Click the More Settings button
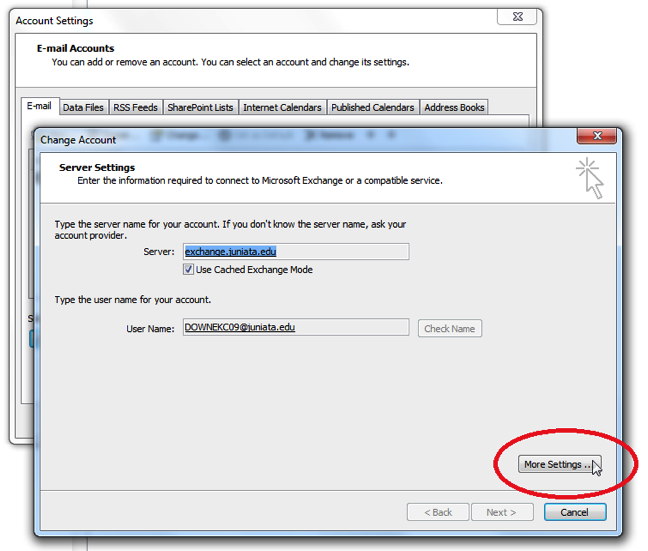The image size is (648, 551). click(560, 464)
